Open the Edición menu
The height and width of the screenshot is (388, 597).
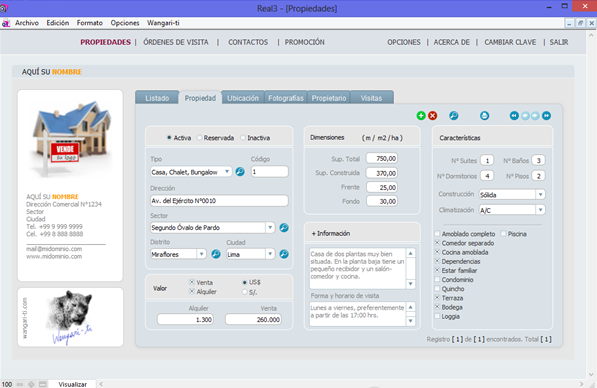pyautogui.click(x=57, y=23)
